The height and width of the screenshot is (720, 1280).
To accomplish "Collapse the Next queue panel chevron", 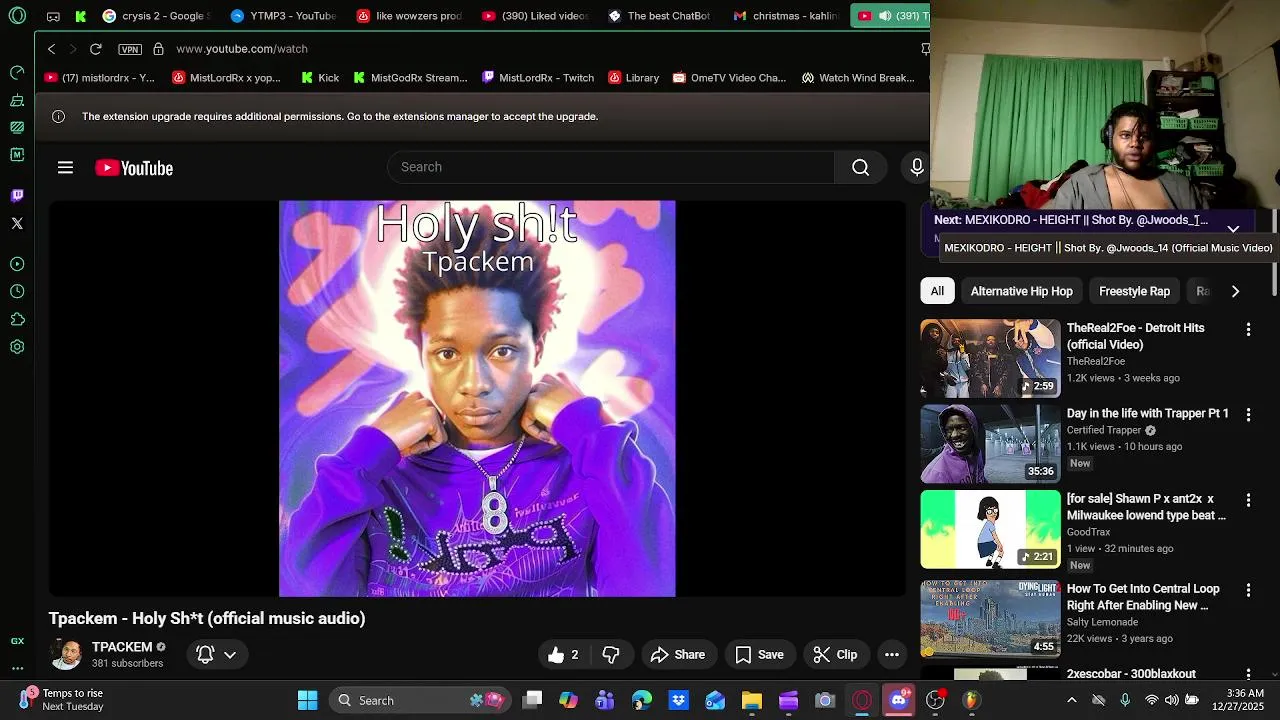I will 1233,229.
